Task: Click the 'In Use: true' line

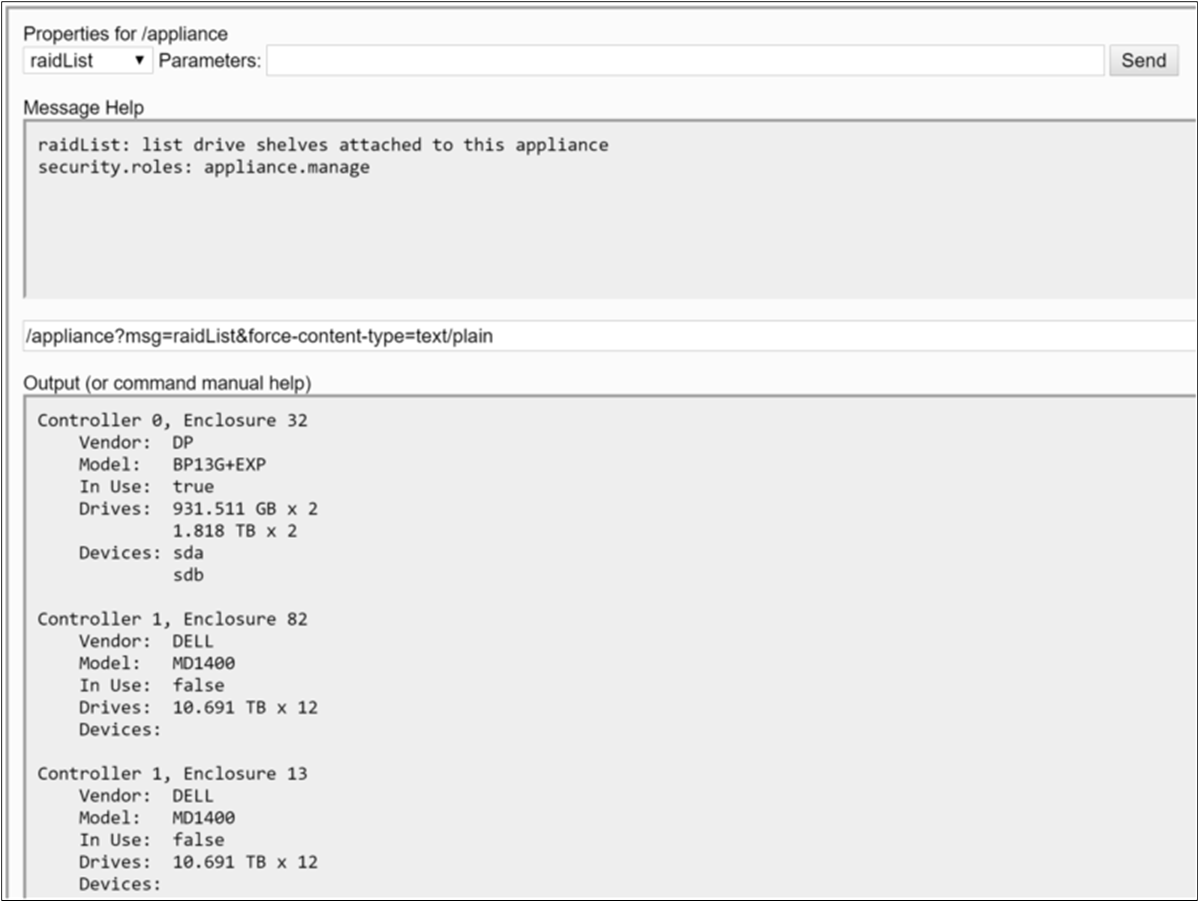Action: click(146, 487)
